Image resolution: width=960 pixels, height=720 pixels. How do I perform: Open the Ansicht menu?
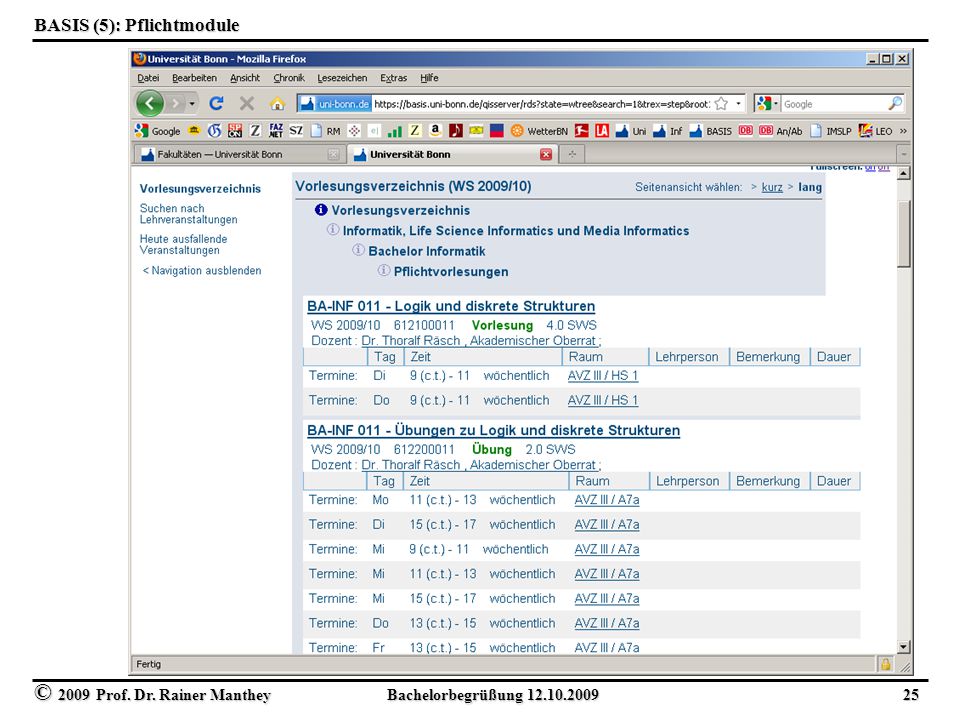(x=245, y=78)
